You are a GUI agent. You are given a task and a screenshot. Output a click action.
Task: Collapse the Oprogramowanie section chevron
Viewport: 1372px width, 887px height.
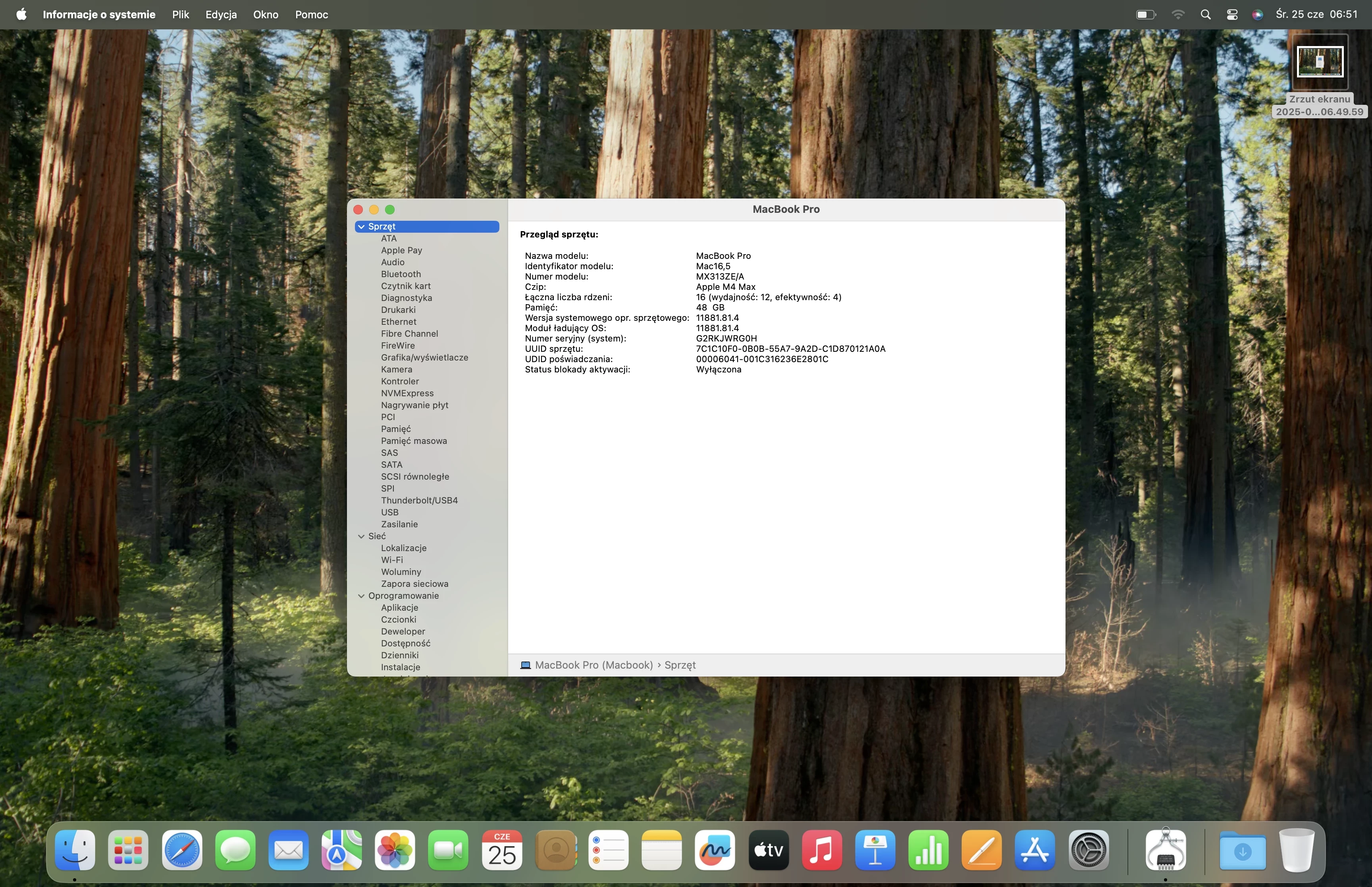coord(362,596)
